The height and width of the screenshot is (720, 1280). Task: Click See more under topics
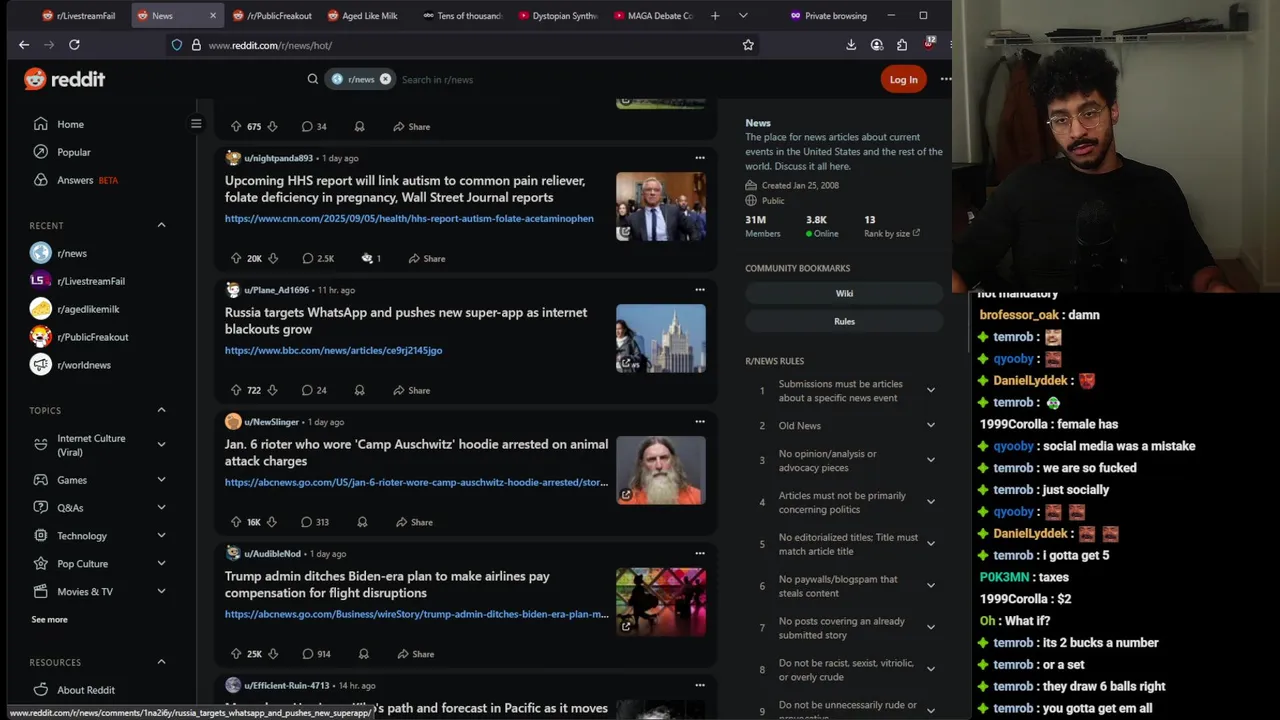click(x=49, y=619)
